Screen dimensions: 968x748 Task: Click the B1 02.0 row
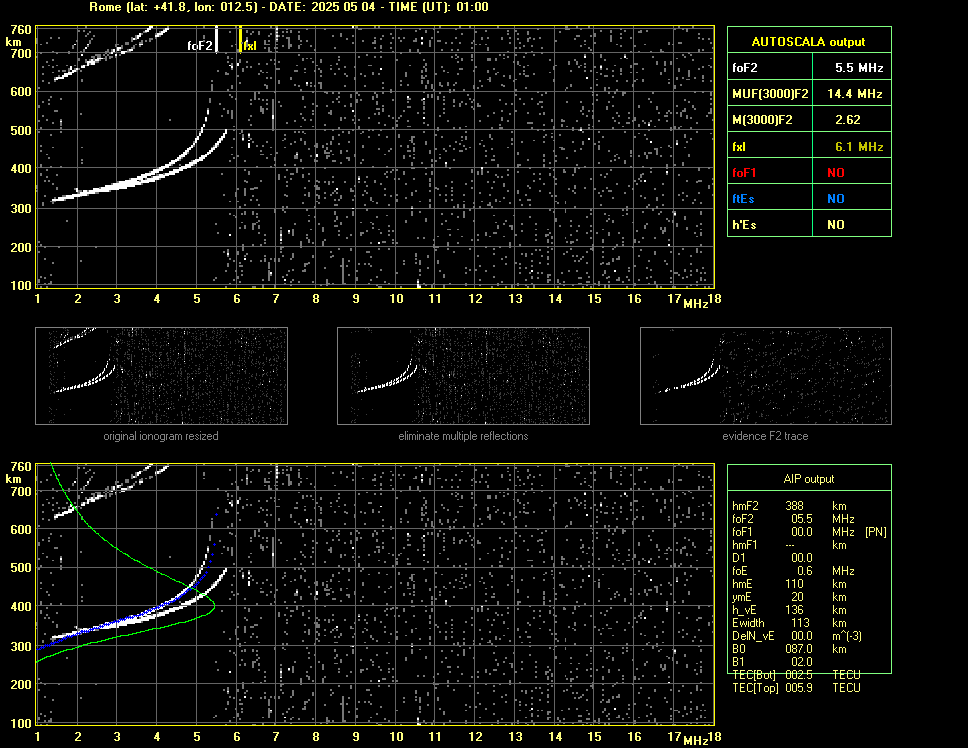(x=772, y=662)
